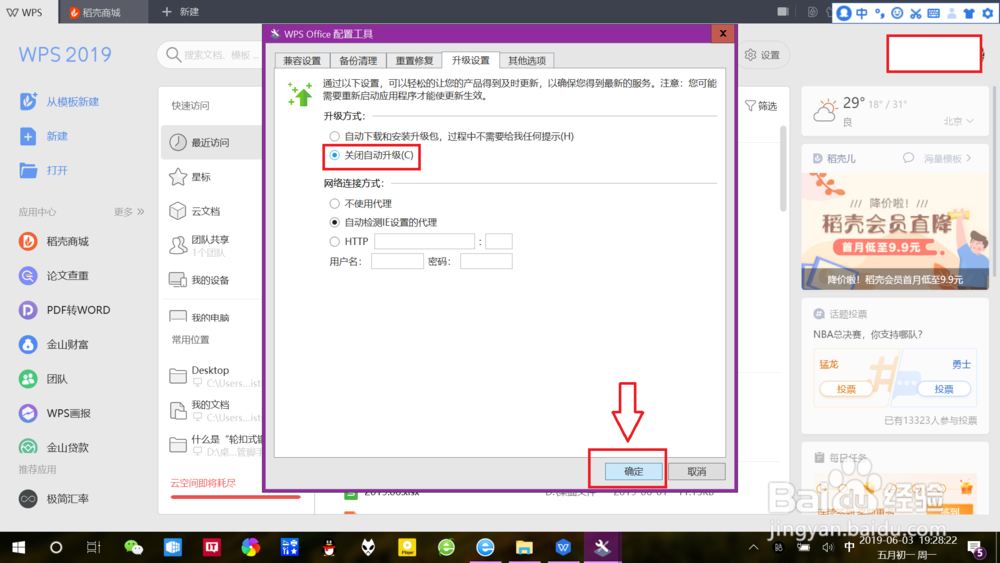Open the 金山贷款 app icon

coord(28,447)
